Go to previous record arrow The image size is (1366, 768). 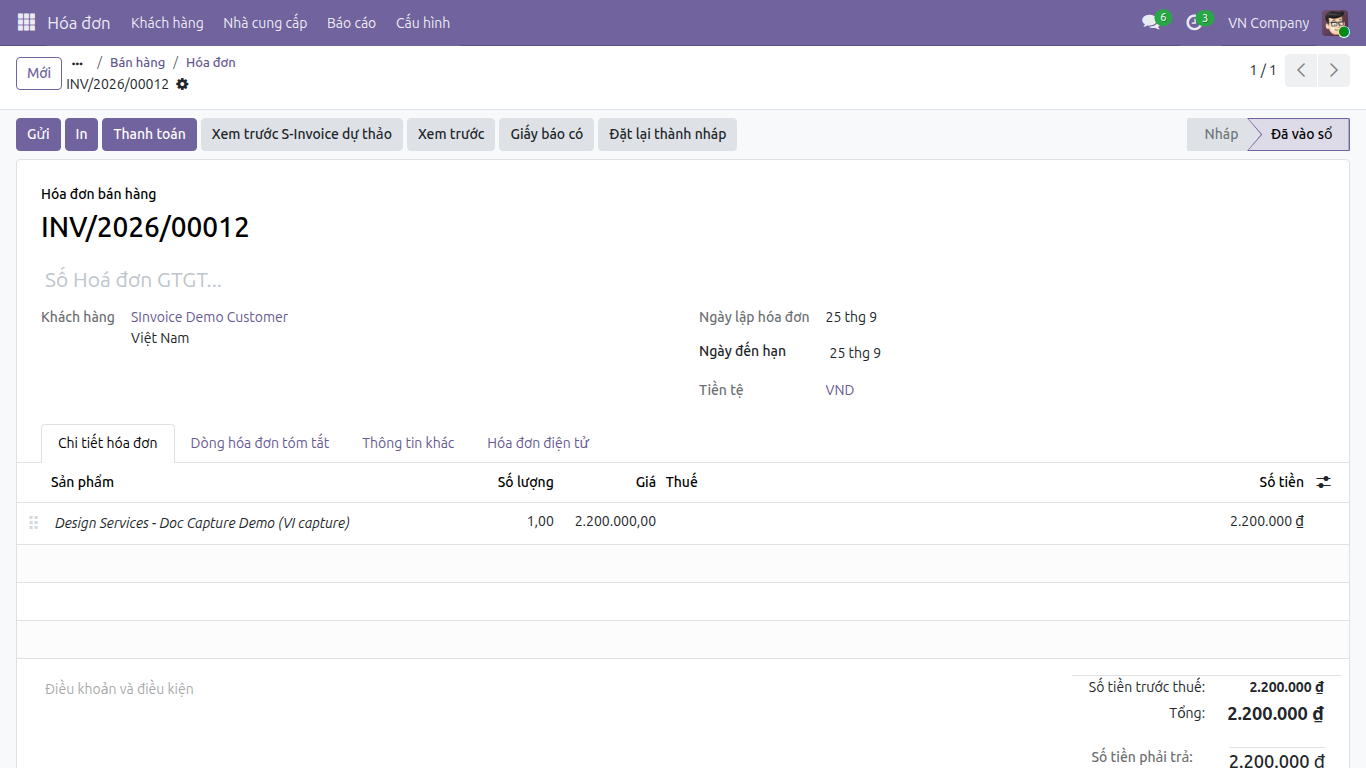click(x=1301, y=71)
